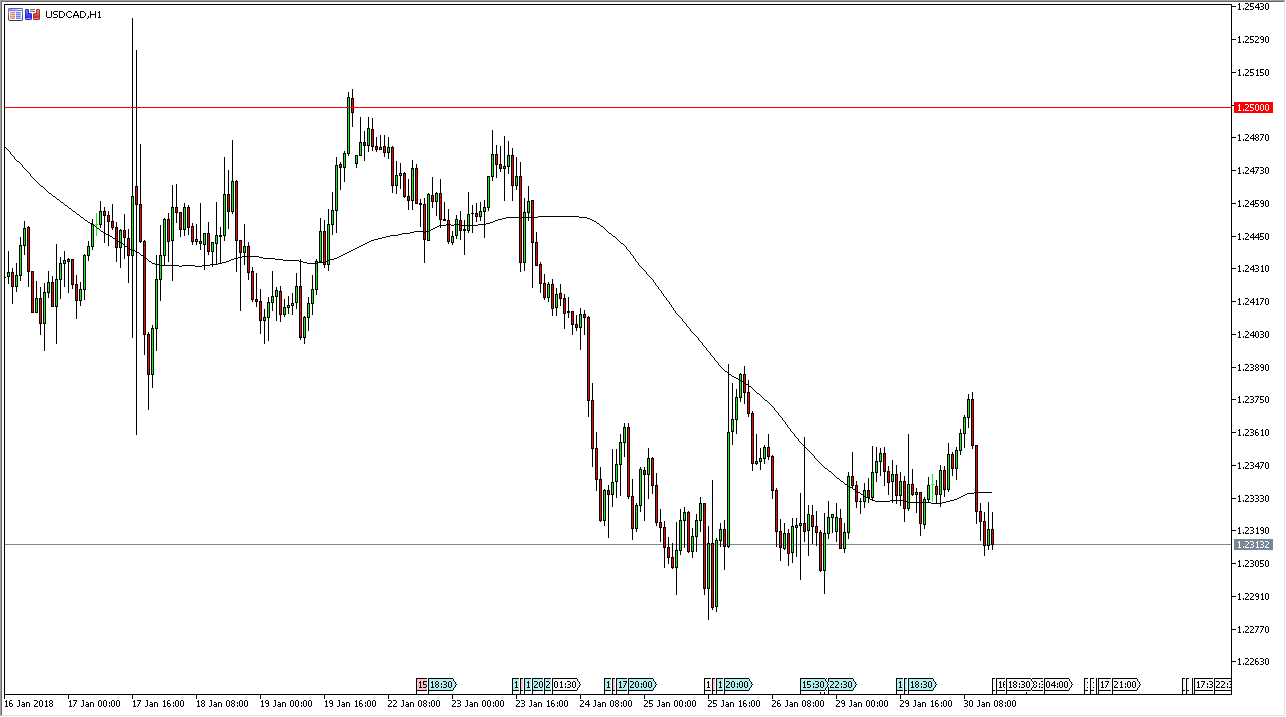Click the blue and red icon before USDCAD,H1
Image resolution: width=1286 pixels, height=717 pixels.
click(x=34, y=14)
